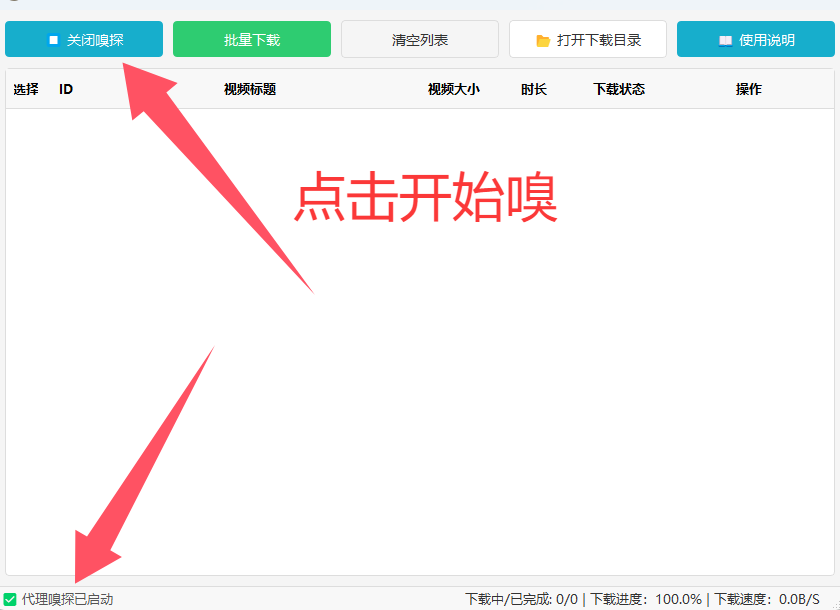Image resolution: width=840 pixels, height=610 pixels.
Task: Click the 选择 column header
Action: [26, 89]
